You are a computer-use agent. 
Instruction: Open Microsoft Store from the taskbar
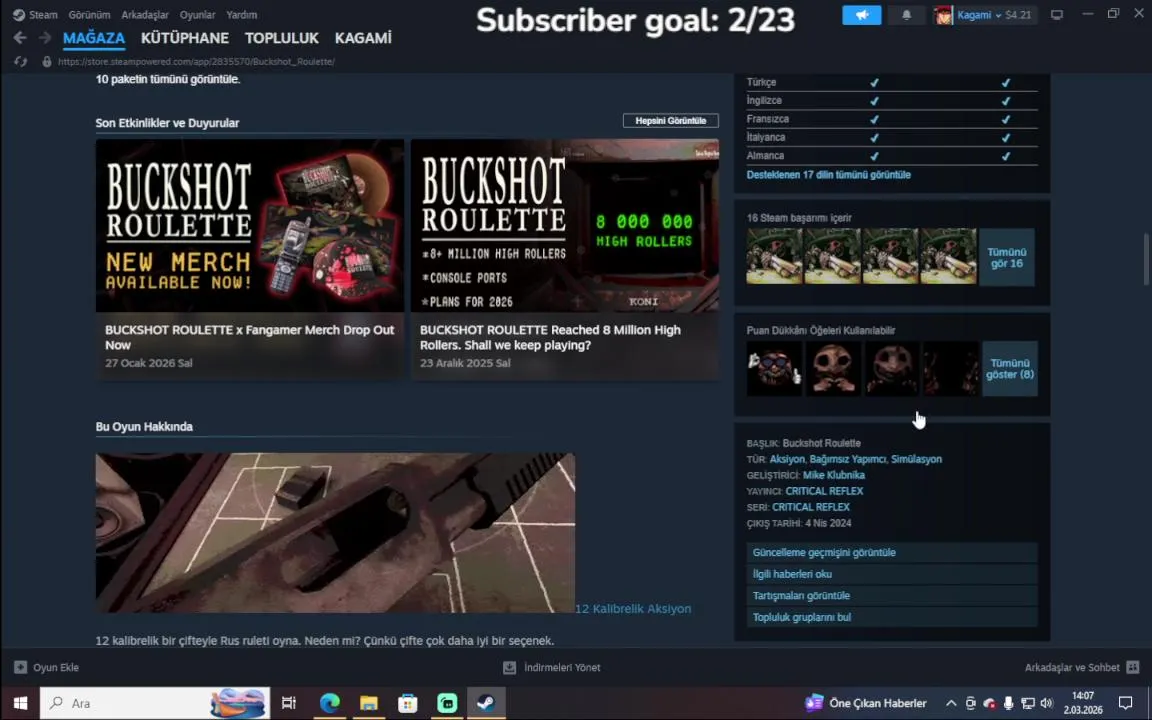(x=408, y=703)
